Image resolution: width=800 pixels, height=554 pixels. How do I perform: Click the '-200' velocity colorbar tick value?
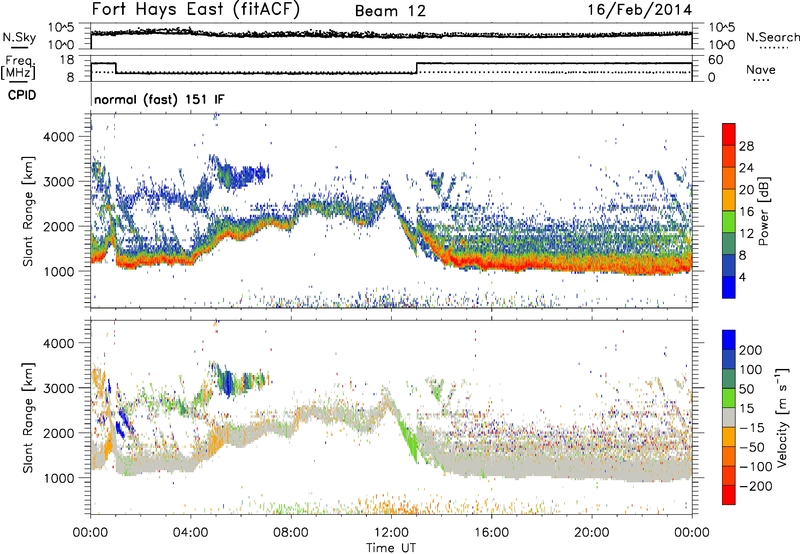pyautogui.click(x=755, y=487)
